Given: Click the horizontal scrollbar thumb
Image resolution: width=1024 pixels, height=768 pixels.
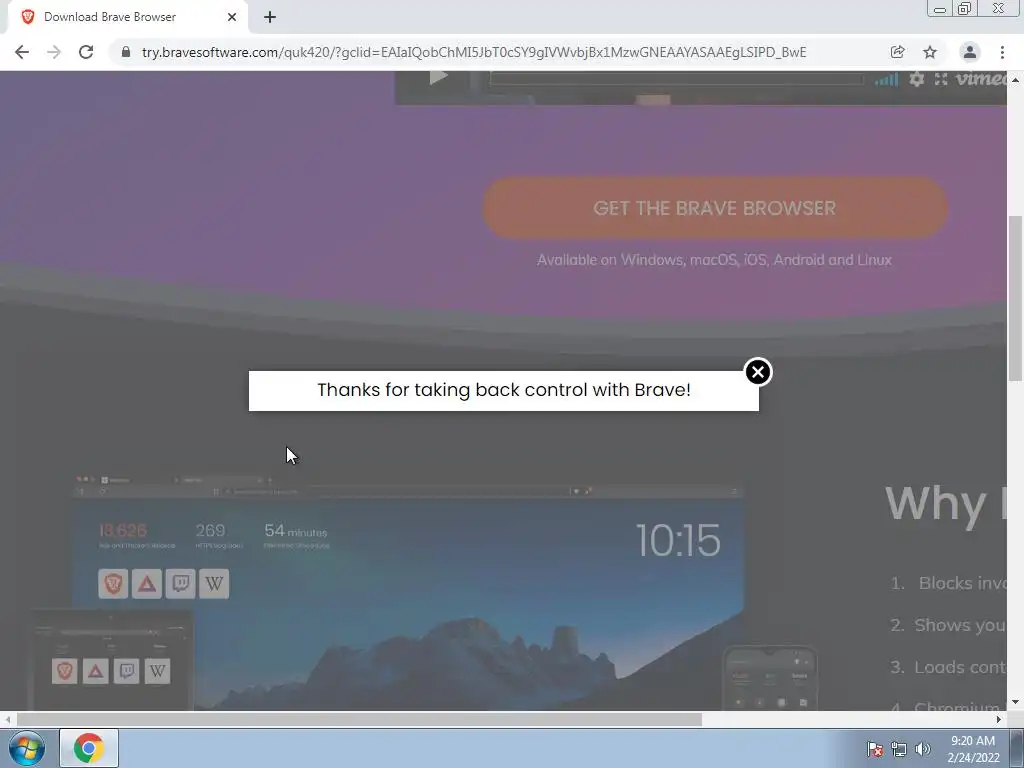Looking at the screenshot, I should coord(359,719).
